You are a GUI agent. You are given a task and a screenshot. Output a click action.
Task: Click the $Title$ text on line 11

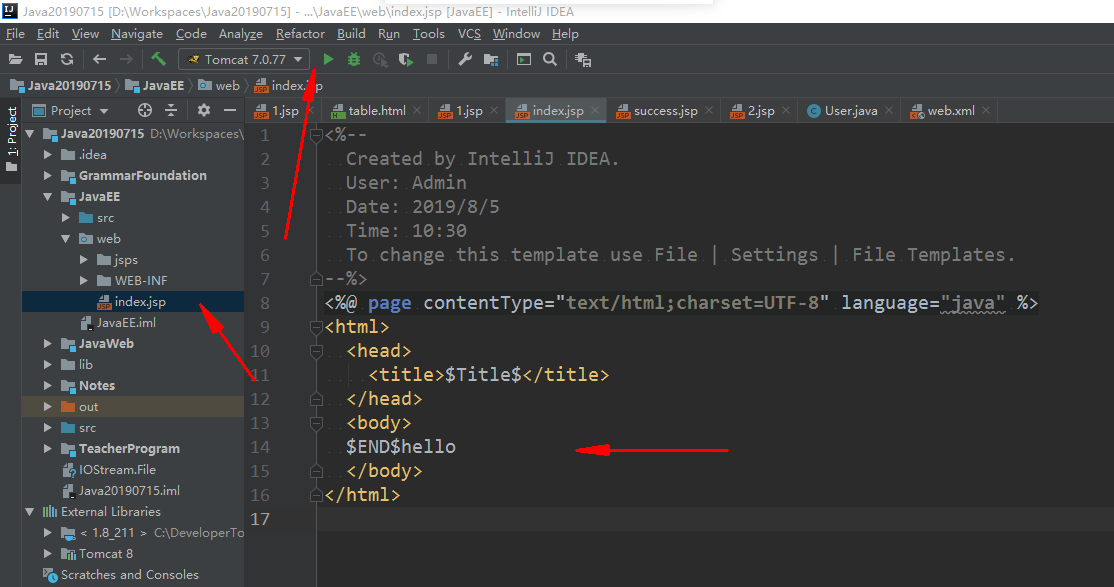483,375
